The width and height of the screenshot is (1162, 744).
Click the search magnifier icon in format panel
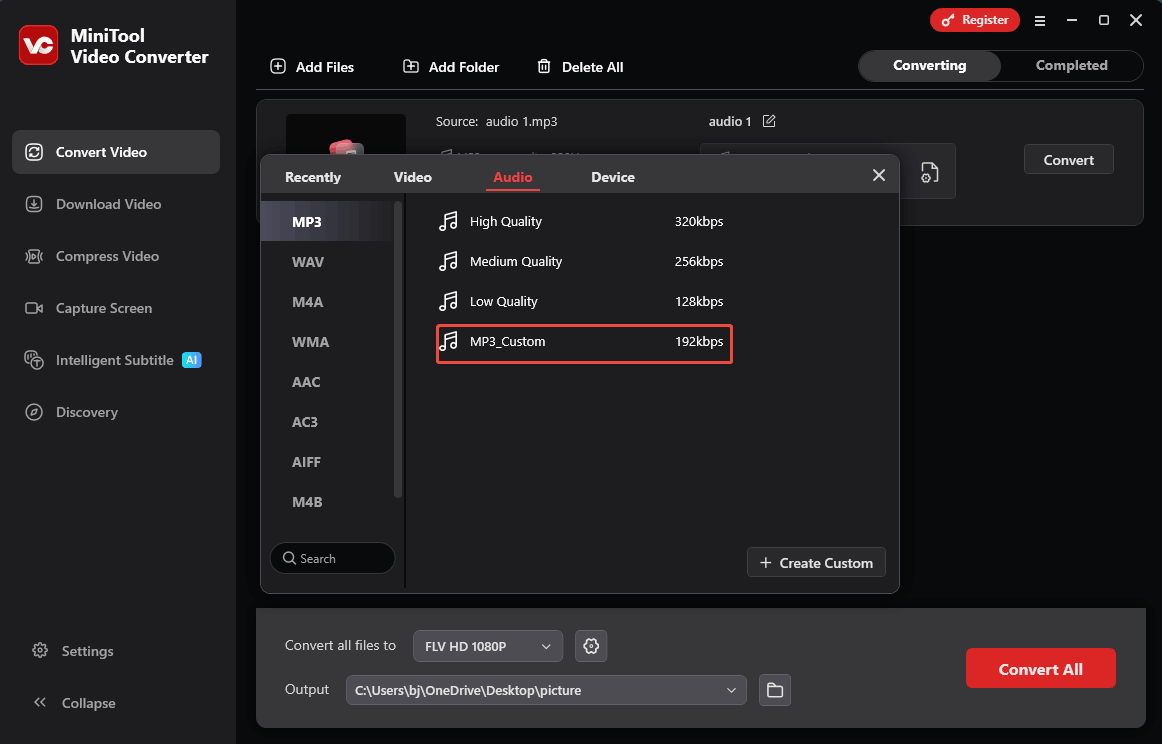click(290, 558)
